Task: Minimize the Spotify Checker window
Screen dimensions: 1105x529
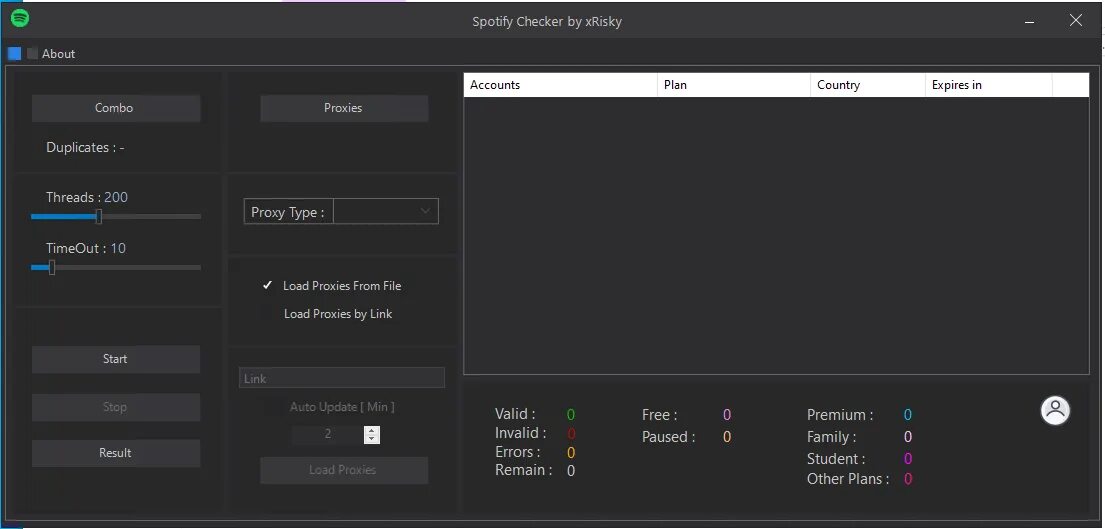Action: tap(1030, 21)
